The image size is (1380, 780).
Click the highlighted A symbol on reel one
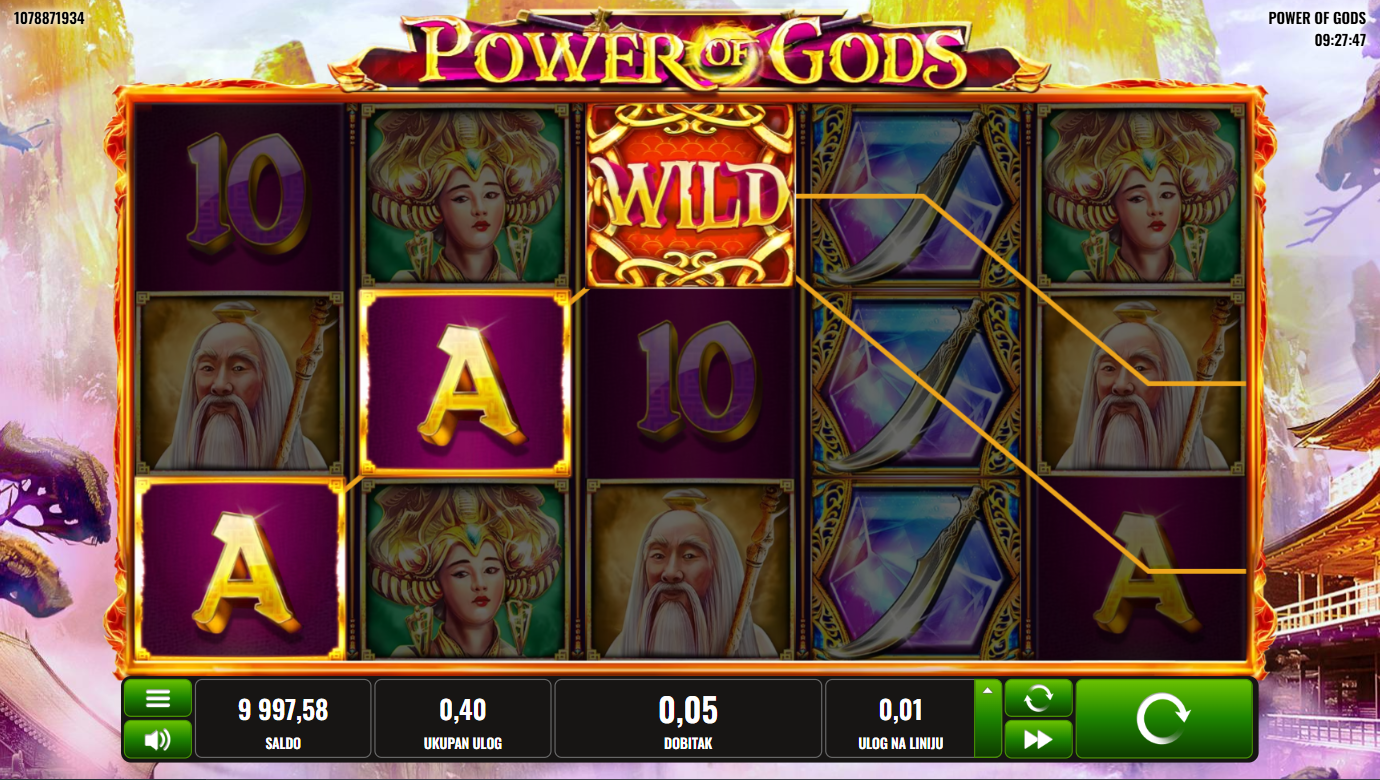pyautogui.click(x=239, y=569)
